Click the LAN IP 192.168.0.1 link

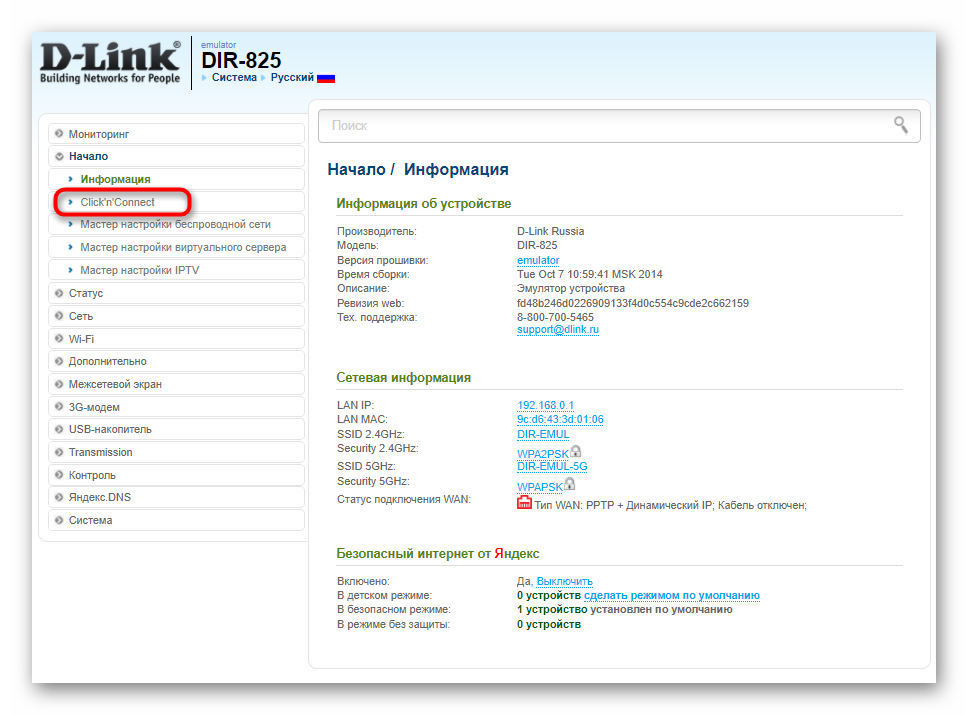click(545, 405)
